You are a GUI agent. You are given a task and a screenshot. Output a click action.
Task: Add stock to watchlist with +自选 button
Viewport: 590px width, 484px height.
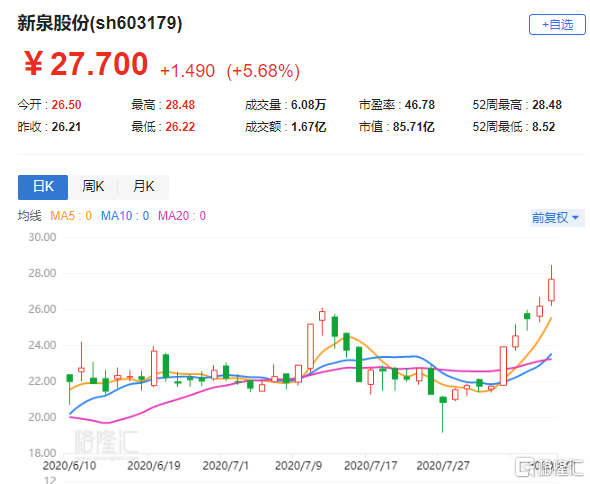pyautogui.click(x=557, y=25)
